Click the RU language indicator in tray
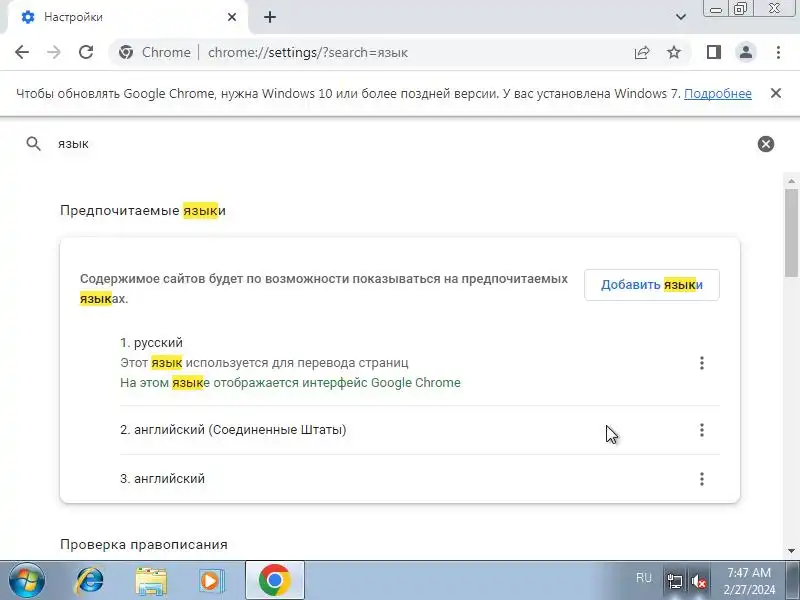 tap(644, 578)
